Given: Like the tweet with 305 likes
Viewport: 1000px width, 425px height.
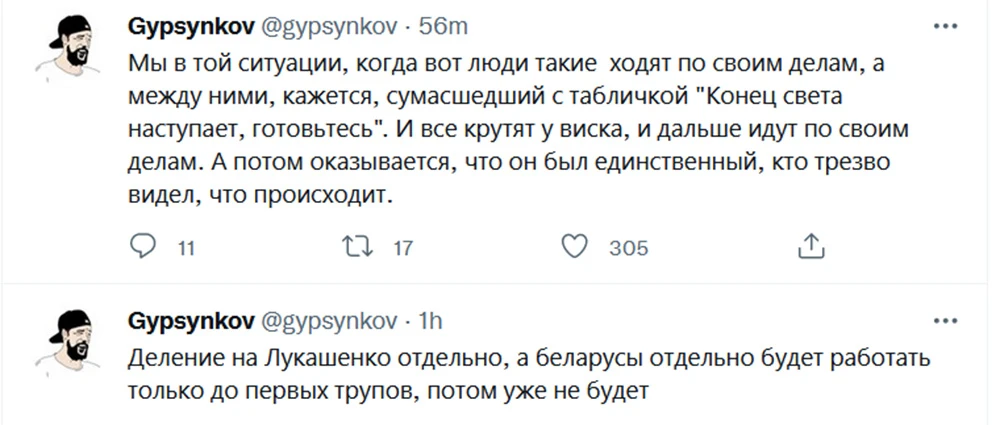Looking at the screenshot, I should click(x=573, y=246).
